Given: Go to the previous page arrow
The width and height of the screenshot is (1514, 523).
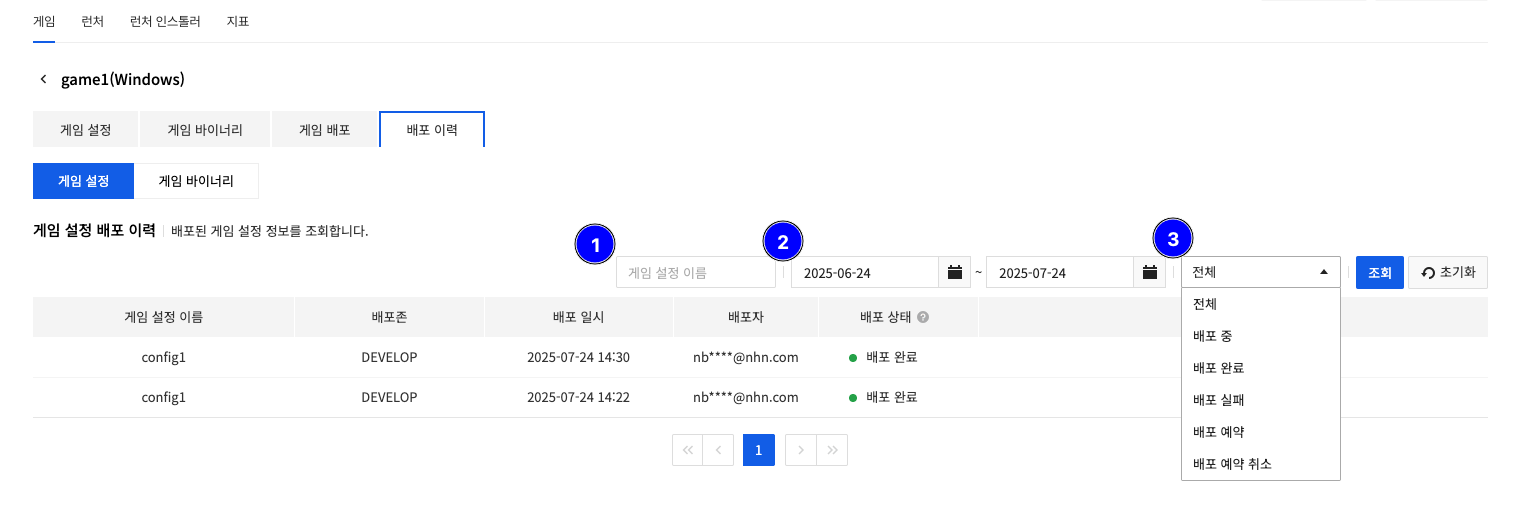Looking at the screenshot, I should point(718,451).
